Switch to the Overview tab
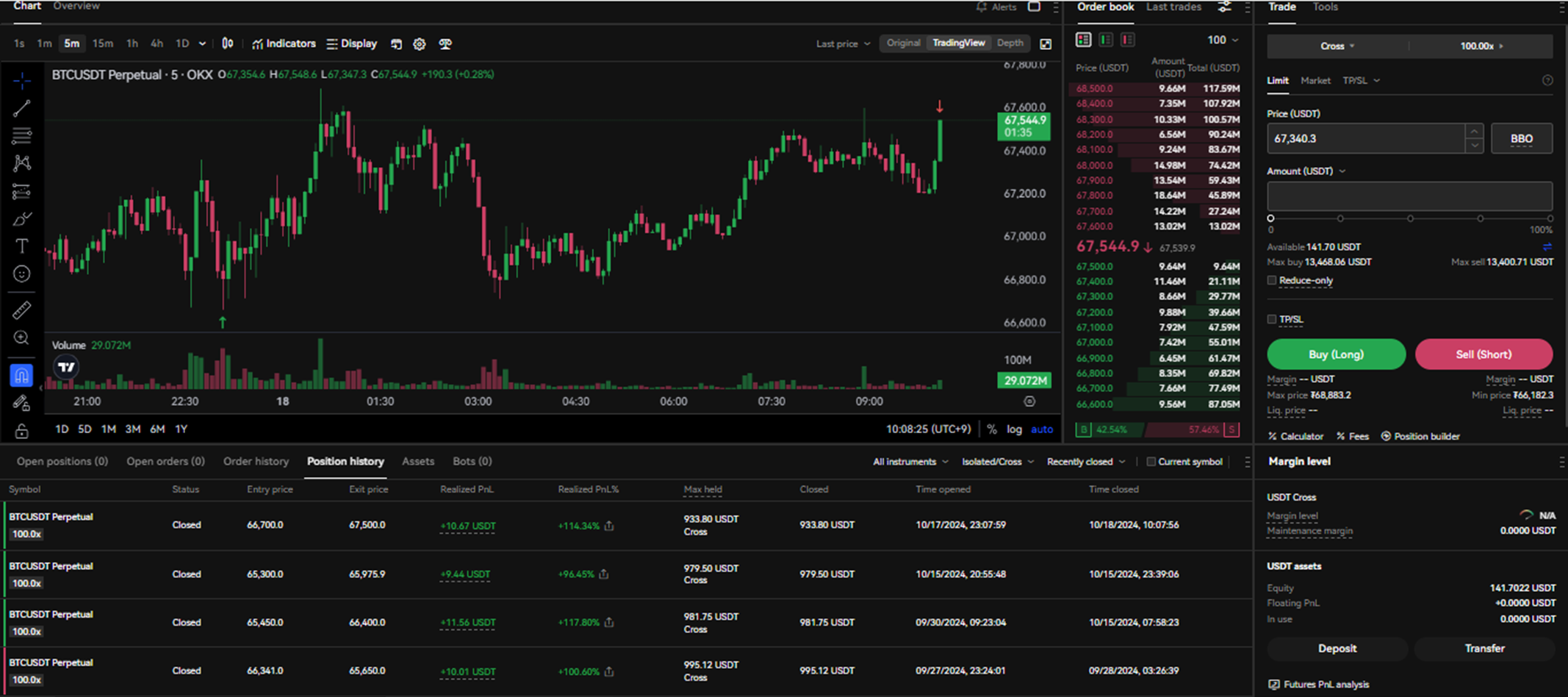Screen dimensions: 1568x697 pyautogui.click(x=76, y=6)
